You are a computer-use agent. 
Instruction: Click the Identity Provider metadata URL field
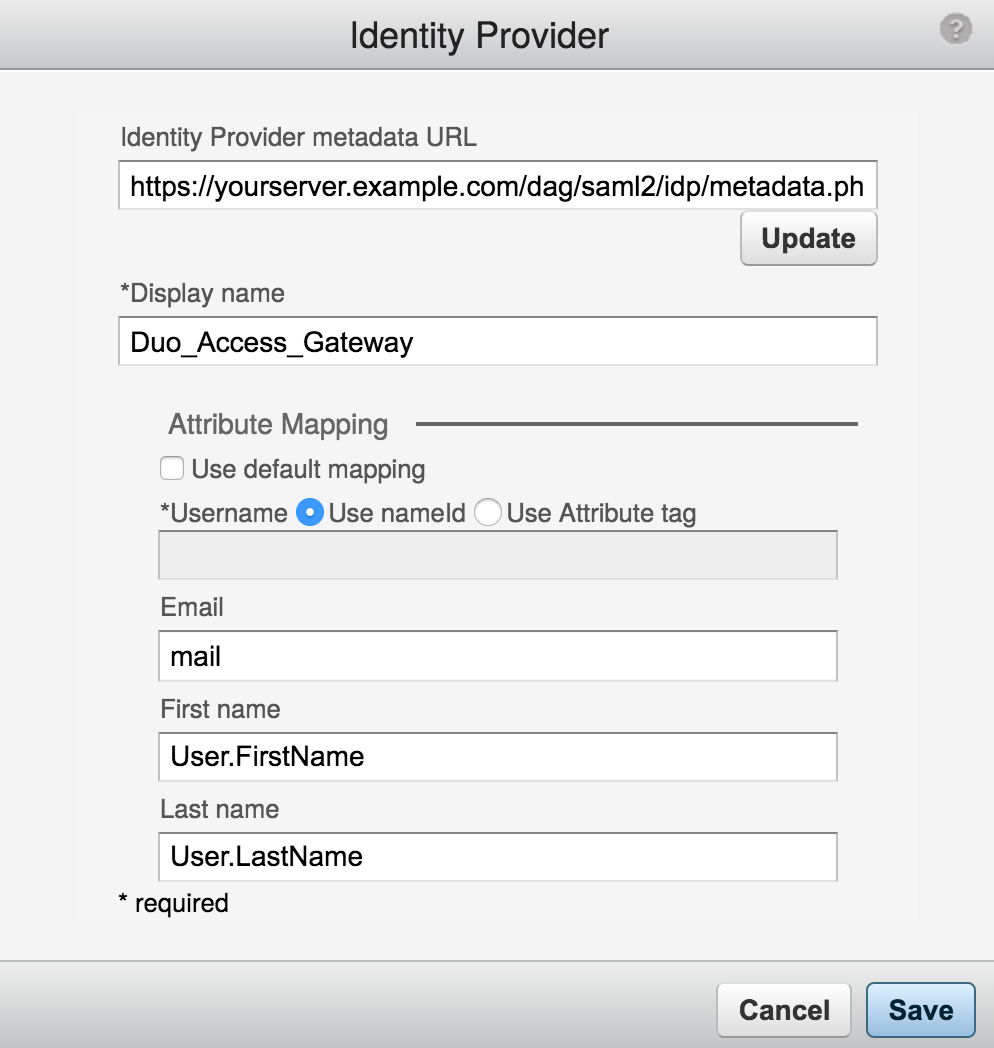coord(497,186)
